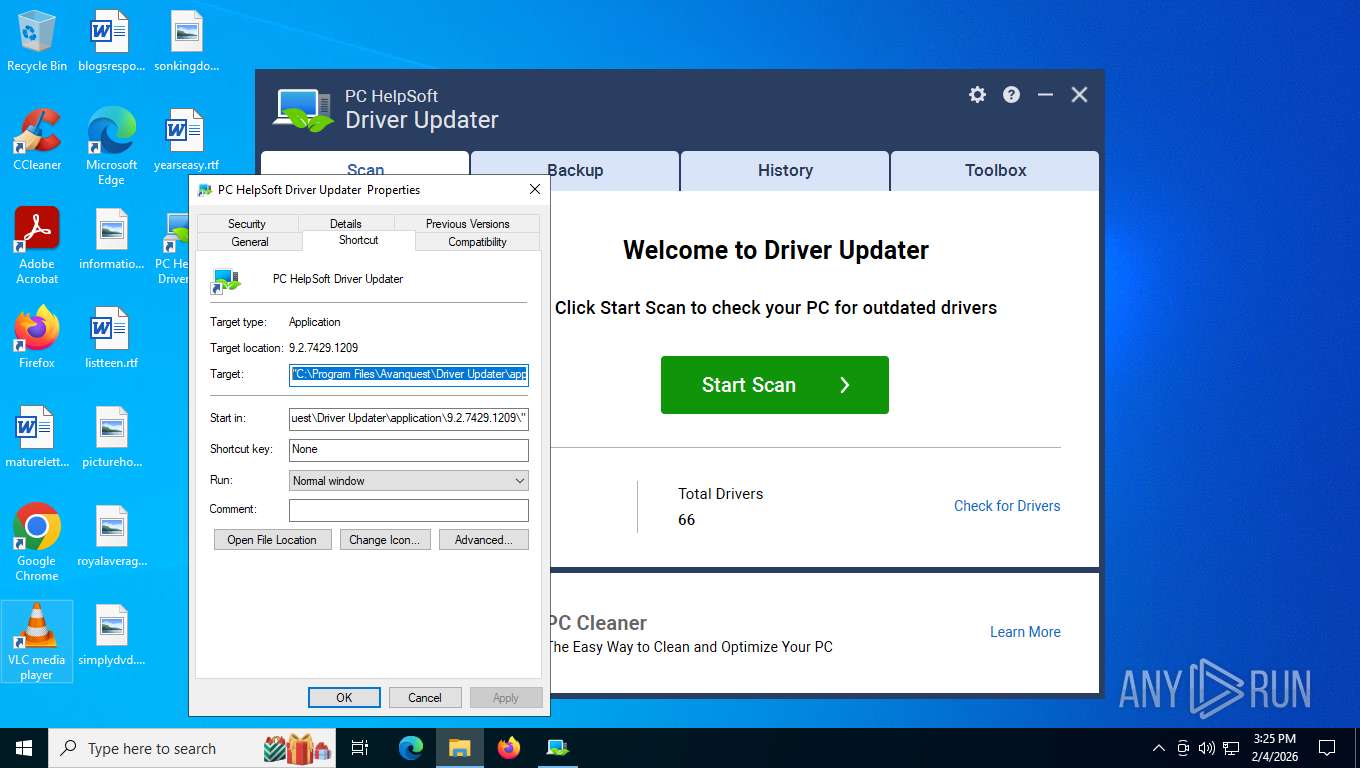Launch Adobe Acrobat desktop shortcut
The image size is (1360, 768).
click(x=37, y=246)
